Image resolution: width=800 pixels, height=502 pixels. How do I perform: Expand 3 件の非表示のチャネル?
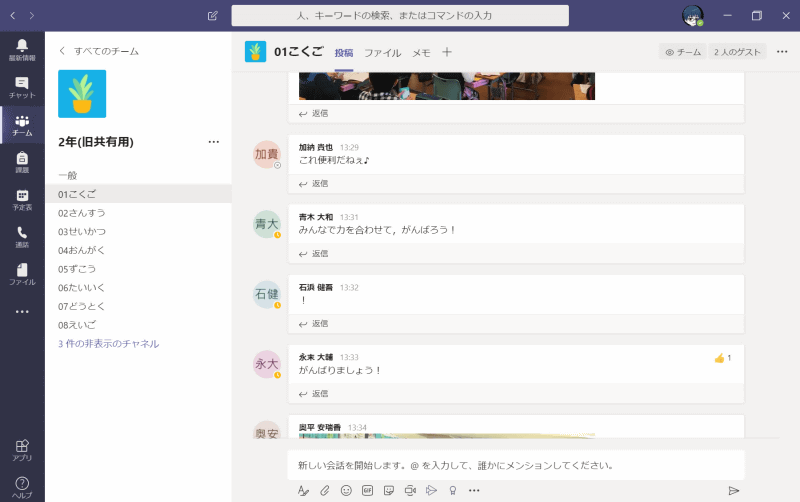(x=109, y=344)
